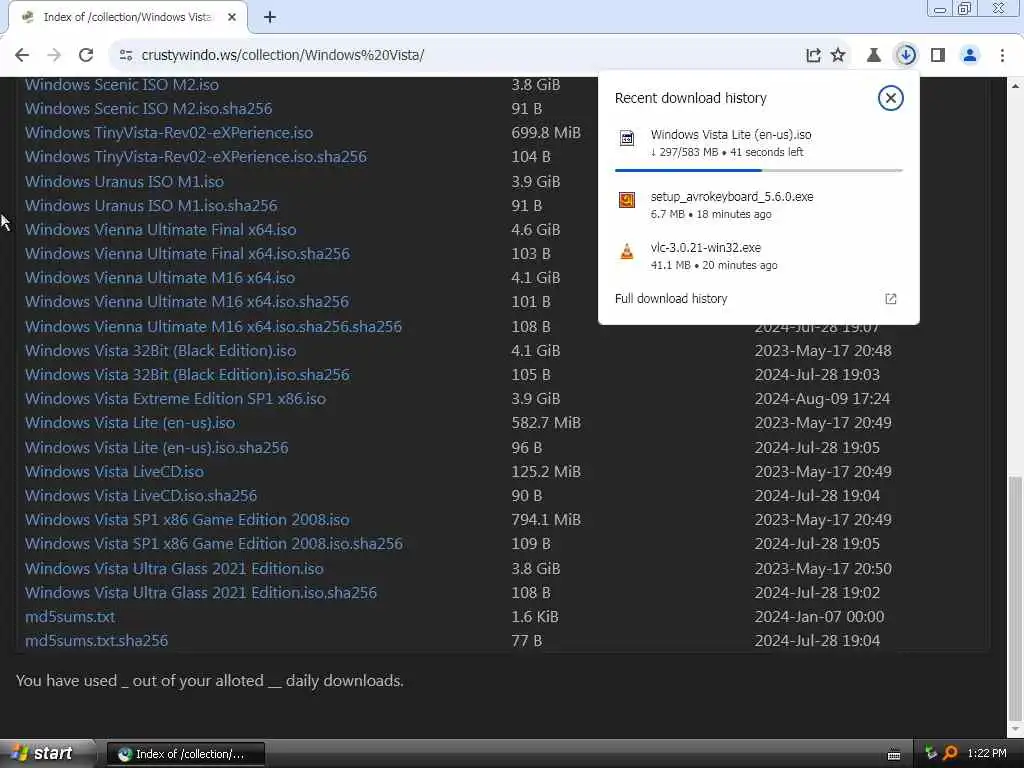Open Windows Scenic ISO M2.iso link
This screenshot has height=768, width=1024.
pyautogui.click(x=121, y=85)
